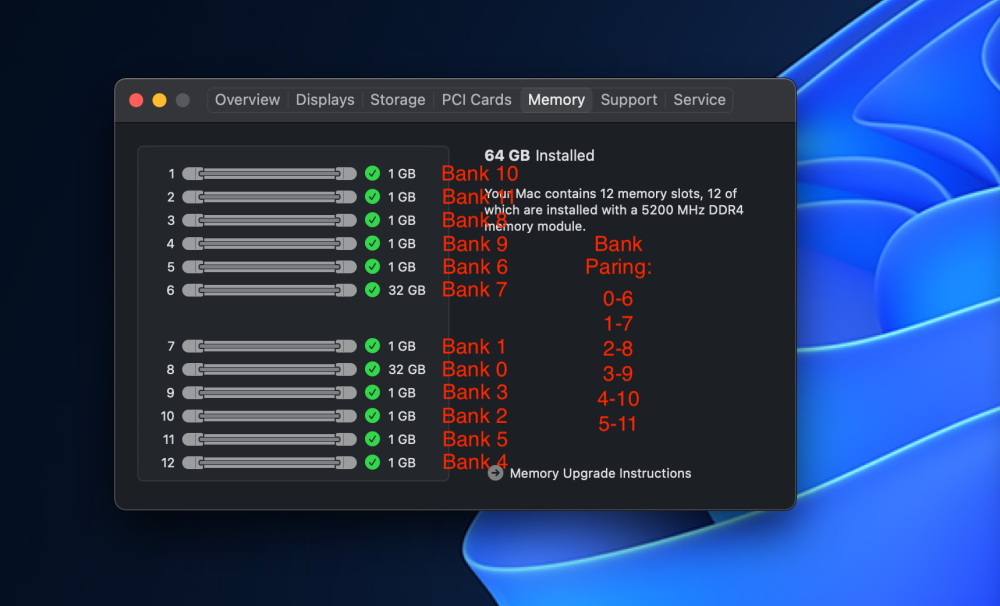Select memory module graphic in slot 2

269,197
